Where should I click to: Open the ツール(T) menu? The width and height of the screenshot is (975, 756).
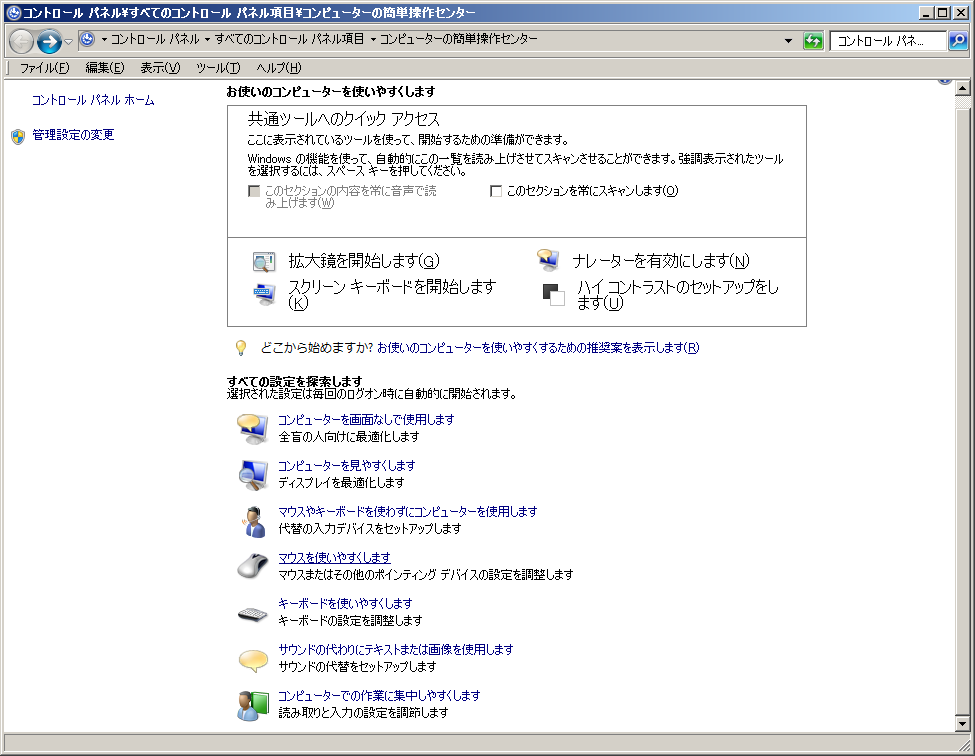[217, 68]
